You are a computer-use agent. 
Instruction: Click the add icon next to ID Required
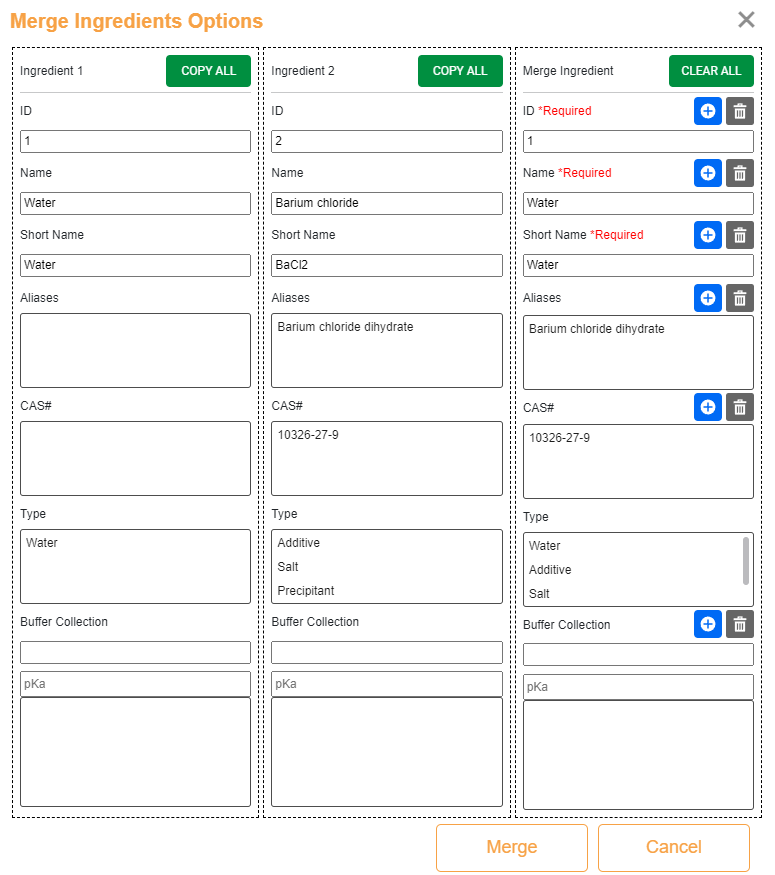pyautogui.click(x=707, y=112)
